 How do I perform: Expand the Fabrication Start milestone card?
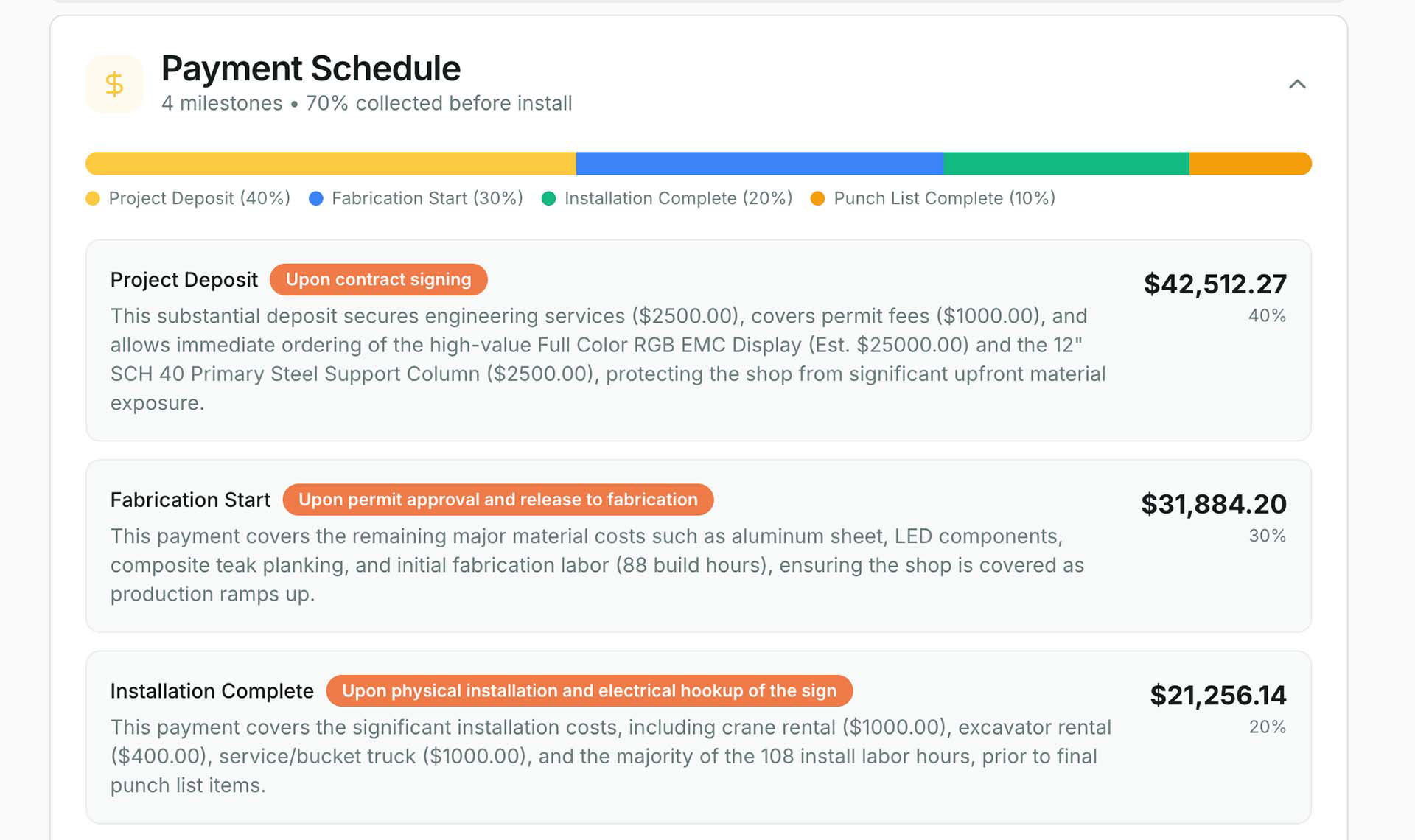(x=699, y=545)
